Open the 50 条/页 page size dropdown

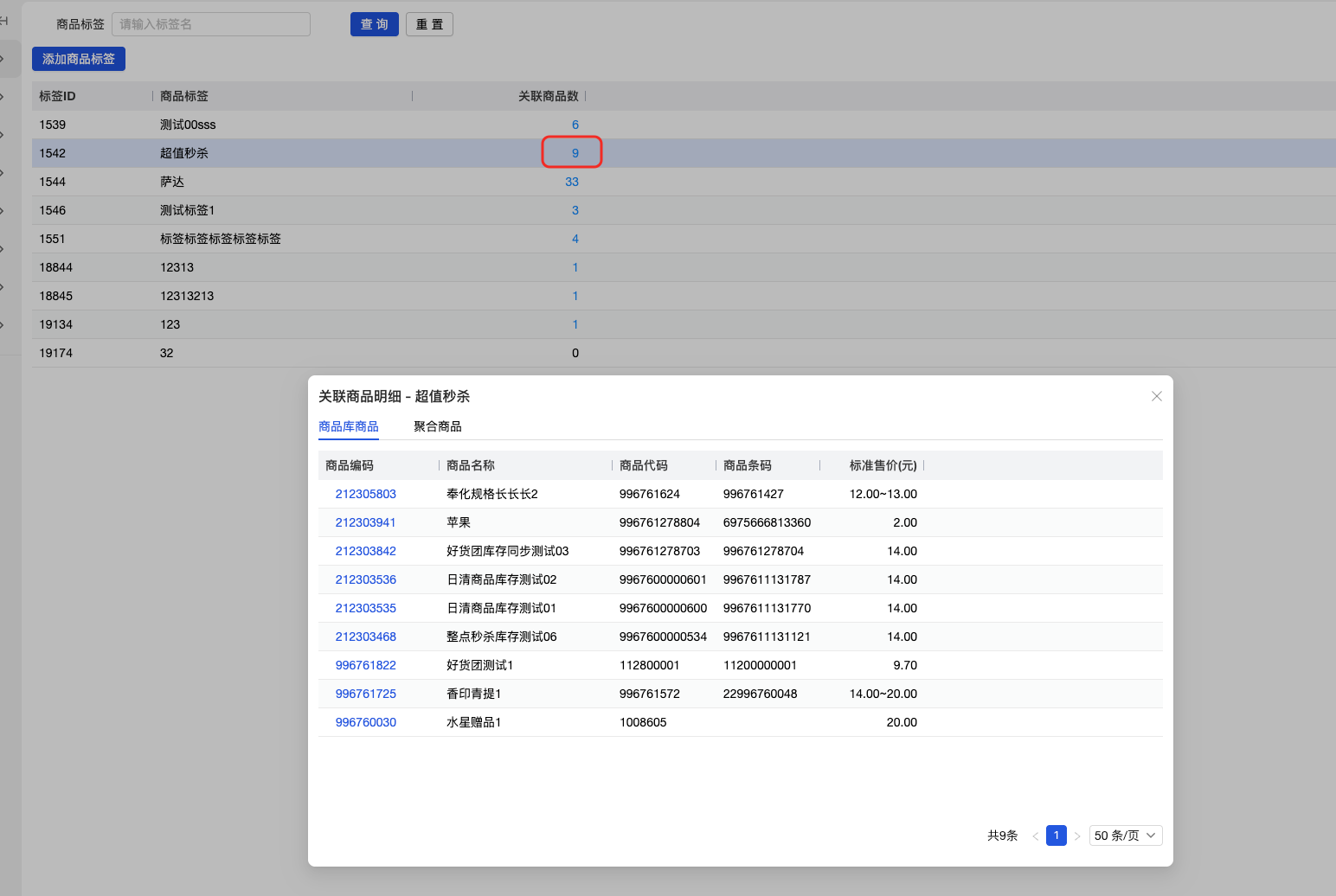pyautogui.click(x=1125, y=835)
